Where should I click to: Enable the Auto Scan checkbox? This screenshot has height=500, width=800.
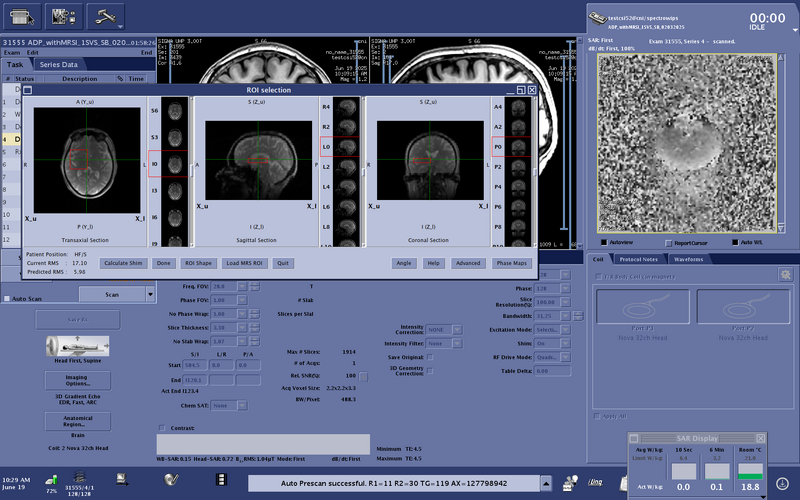[7, 298]
